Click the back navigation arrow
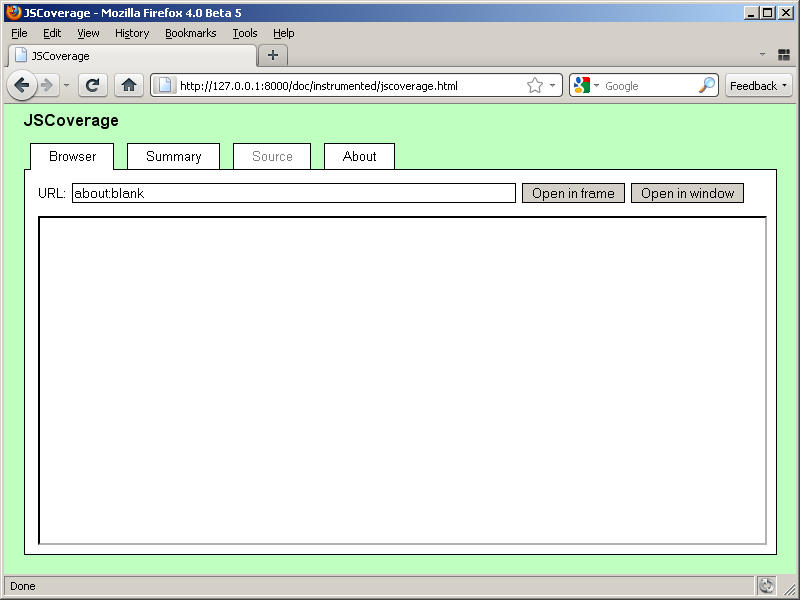 point(21,85)
